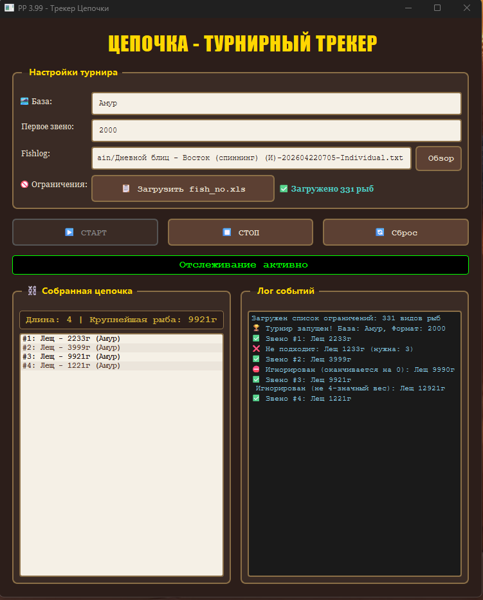Image resolution: width=483 pixels, height=600 pixels.
Task: Click the refresh icon on Сброс button
Action: [380, 232]
